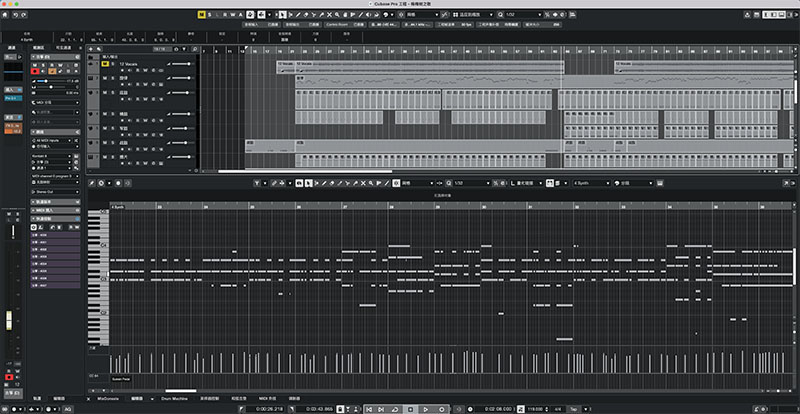Toggle the red Record Enable button in the Inspector
Image resolution: width=800 pixels, height=414 pixels.
[35, 71]
